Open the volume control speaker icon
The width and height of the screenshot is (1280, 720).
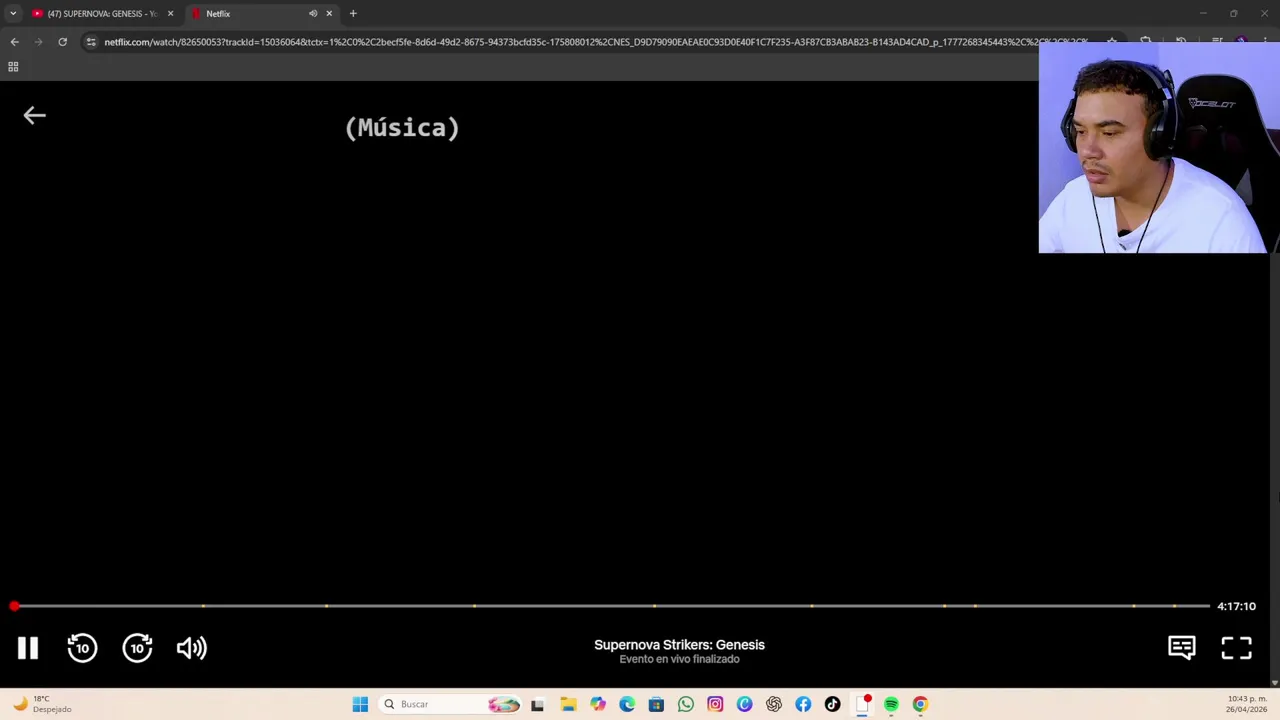coord(191,648)
